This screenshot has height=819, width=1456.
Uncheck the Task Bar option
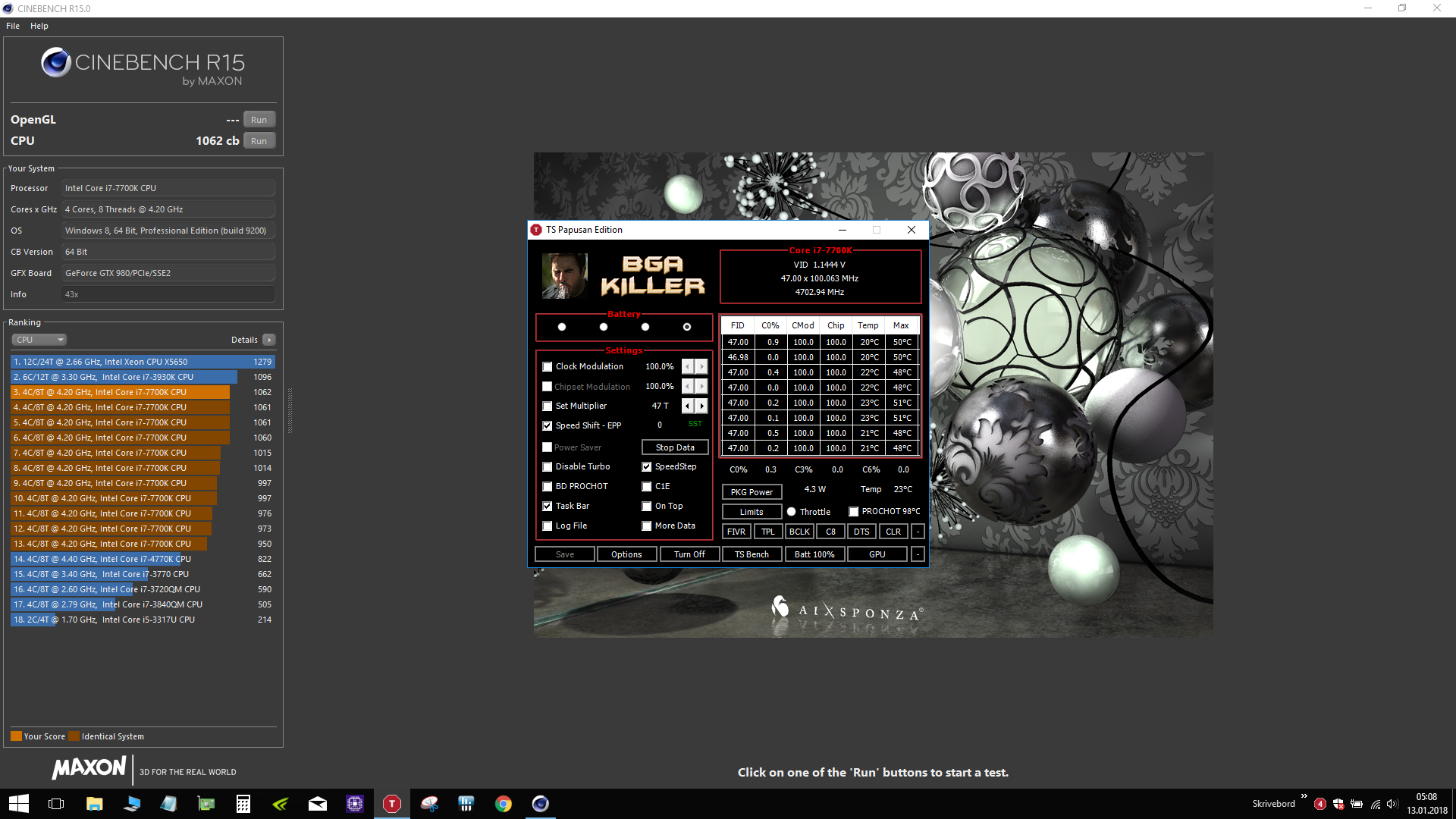(x=548, y=507)
